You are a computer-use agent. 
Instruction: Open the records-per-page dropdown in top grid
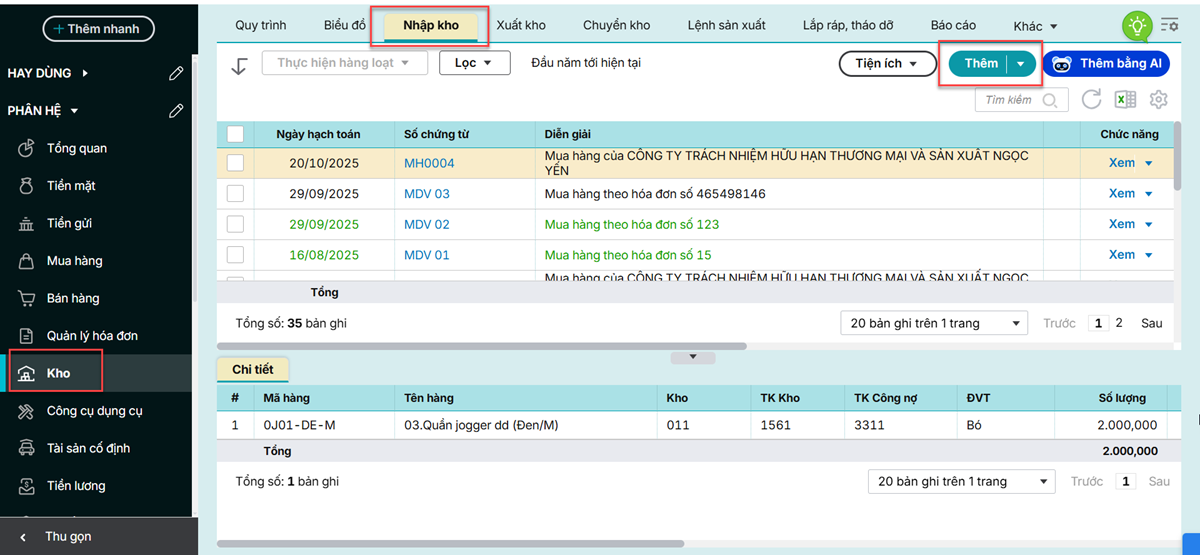[x=934, y=323]
